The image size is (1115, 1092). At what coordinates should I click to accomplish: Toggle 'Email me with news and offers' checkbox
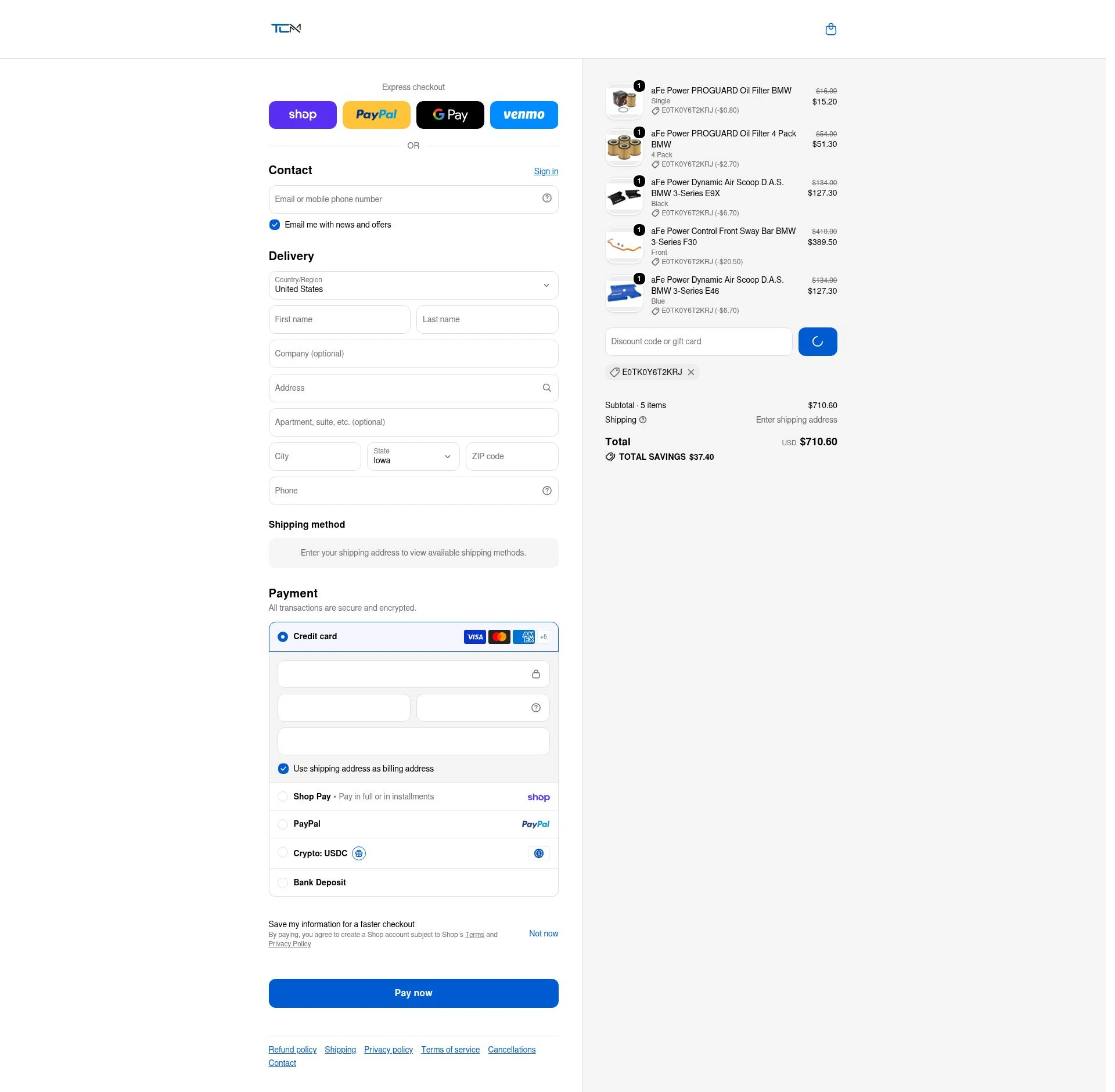tap(275, 225)
